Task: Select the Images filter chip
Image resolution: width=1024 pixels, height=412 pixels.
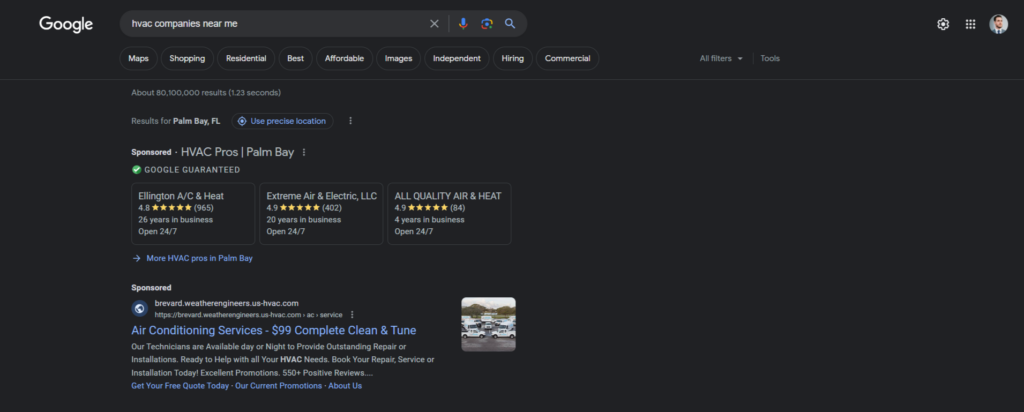Action: (398, 58)
